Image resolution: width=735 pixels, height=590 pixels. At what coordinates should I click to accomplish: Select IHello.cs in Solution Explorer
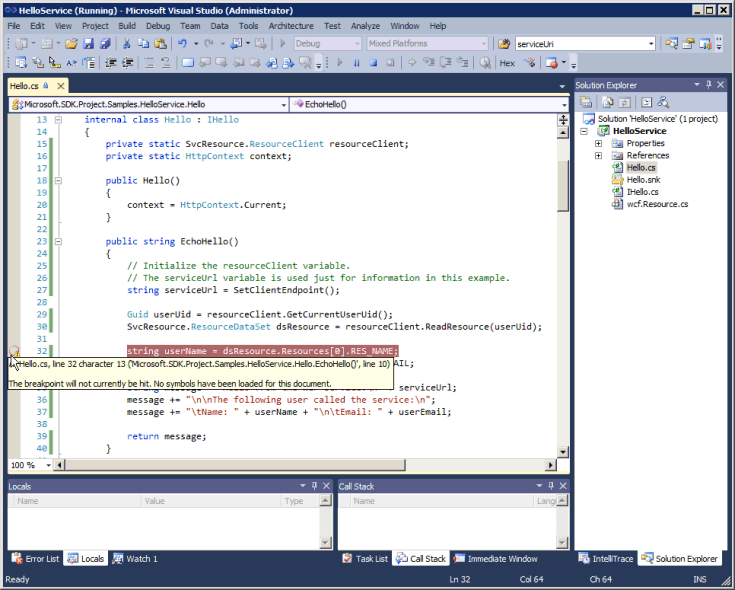642,192
